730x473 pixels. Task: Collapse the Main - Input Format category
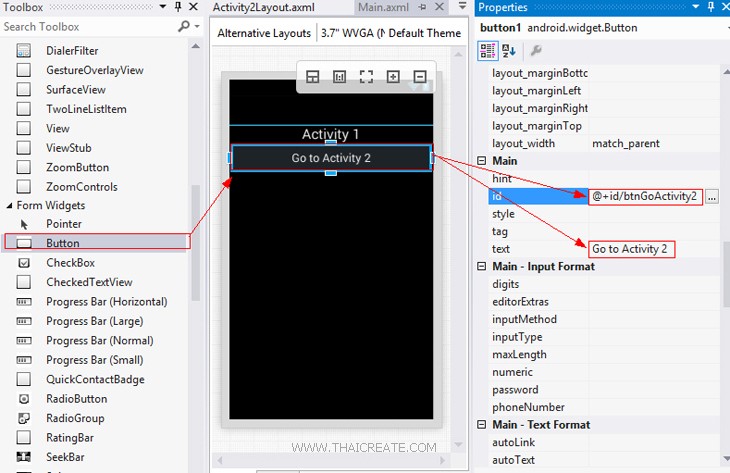(482, 266)
